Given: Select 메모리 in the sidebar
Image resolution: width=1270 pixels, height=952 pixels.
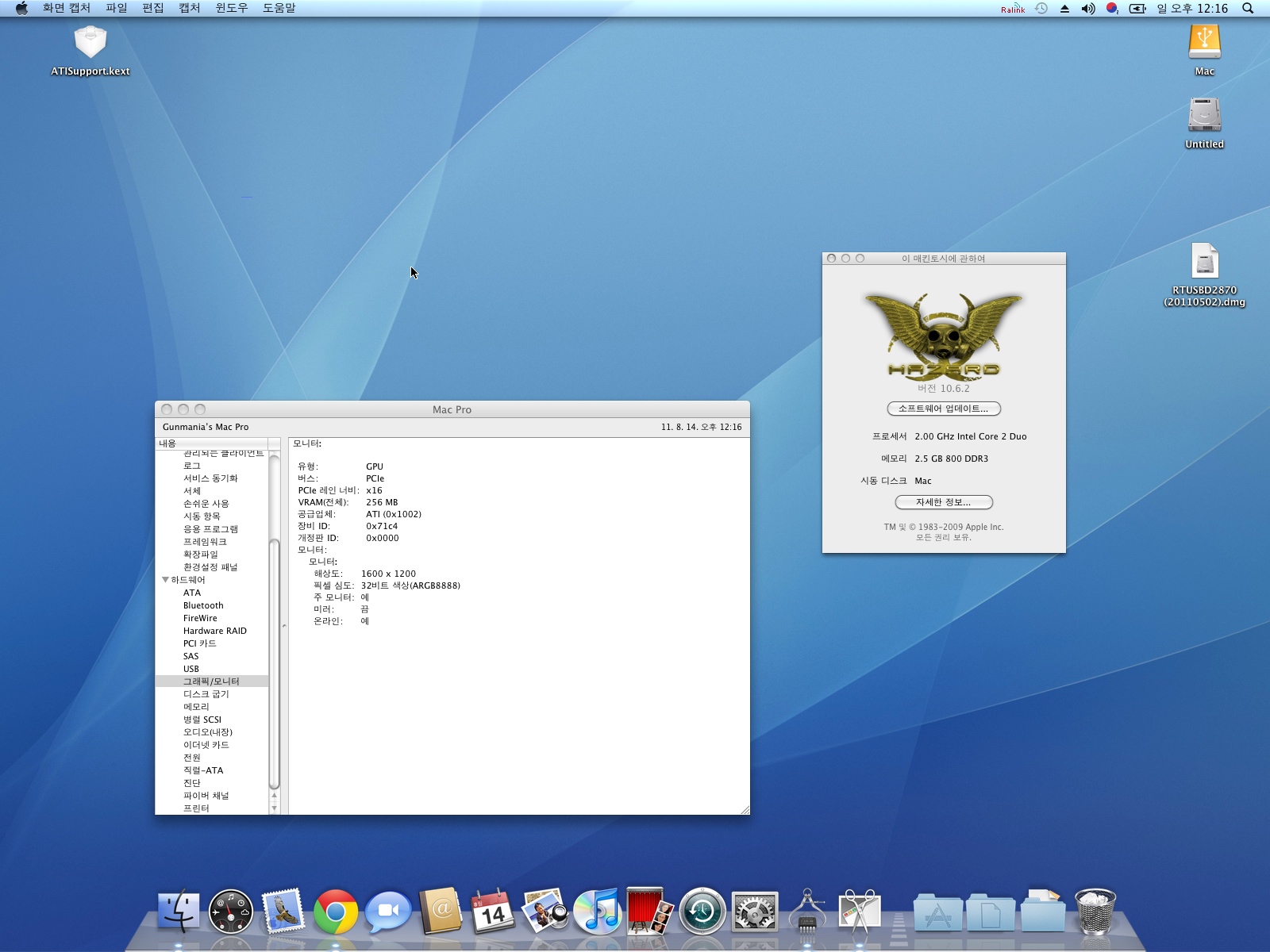Looking at the screenshot, I should 196,707.
